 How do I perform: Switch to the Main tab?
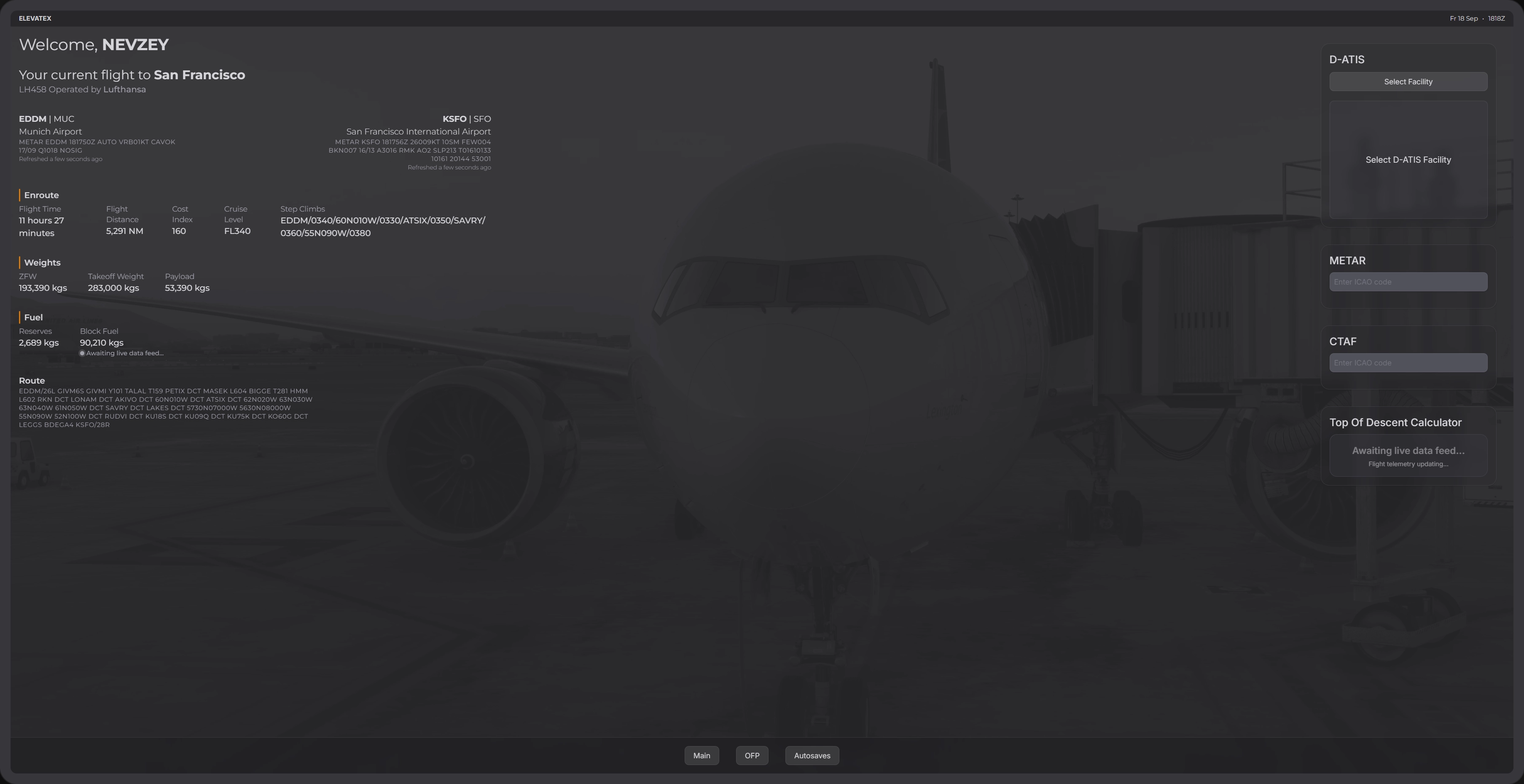coord(702,756)
